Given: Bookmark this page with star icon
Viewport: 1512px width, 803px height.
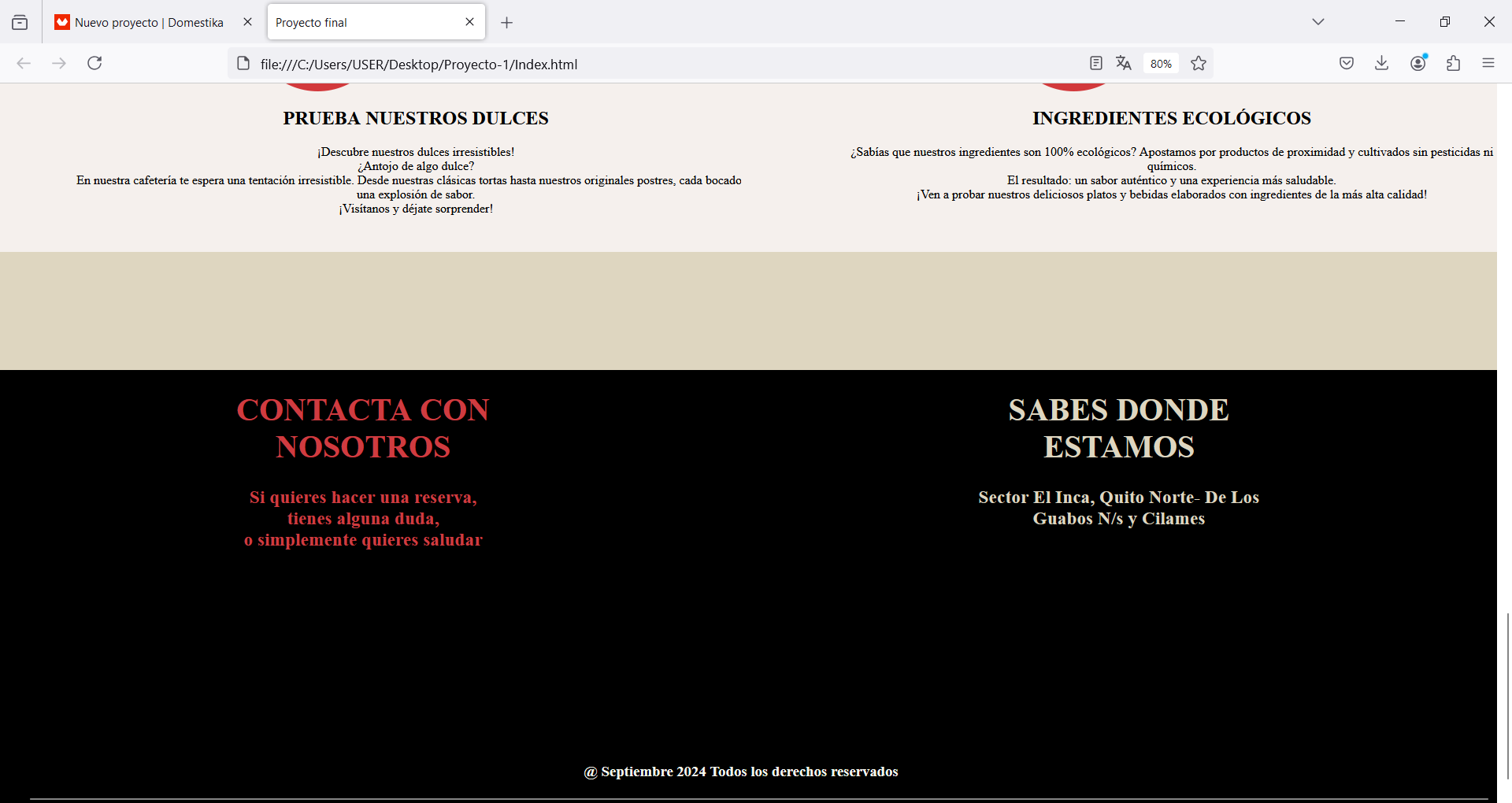Looking at the screenshot, I should pos(1199,63).
